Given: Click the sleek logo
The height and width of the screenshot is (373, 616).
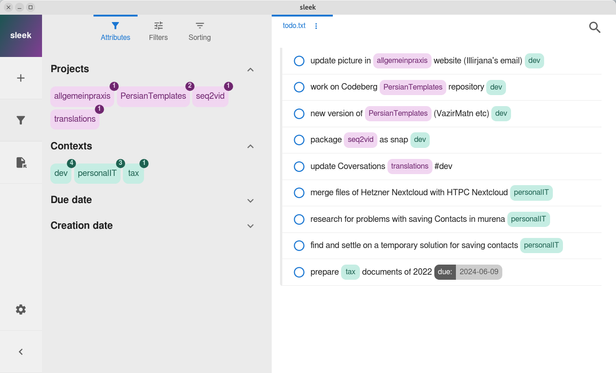Looking at the screenshot, I should (x=21, y=36).
